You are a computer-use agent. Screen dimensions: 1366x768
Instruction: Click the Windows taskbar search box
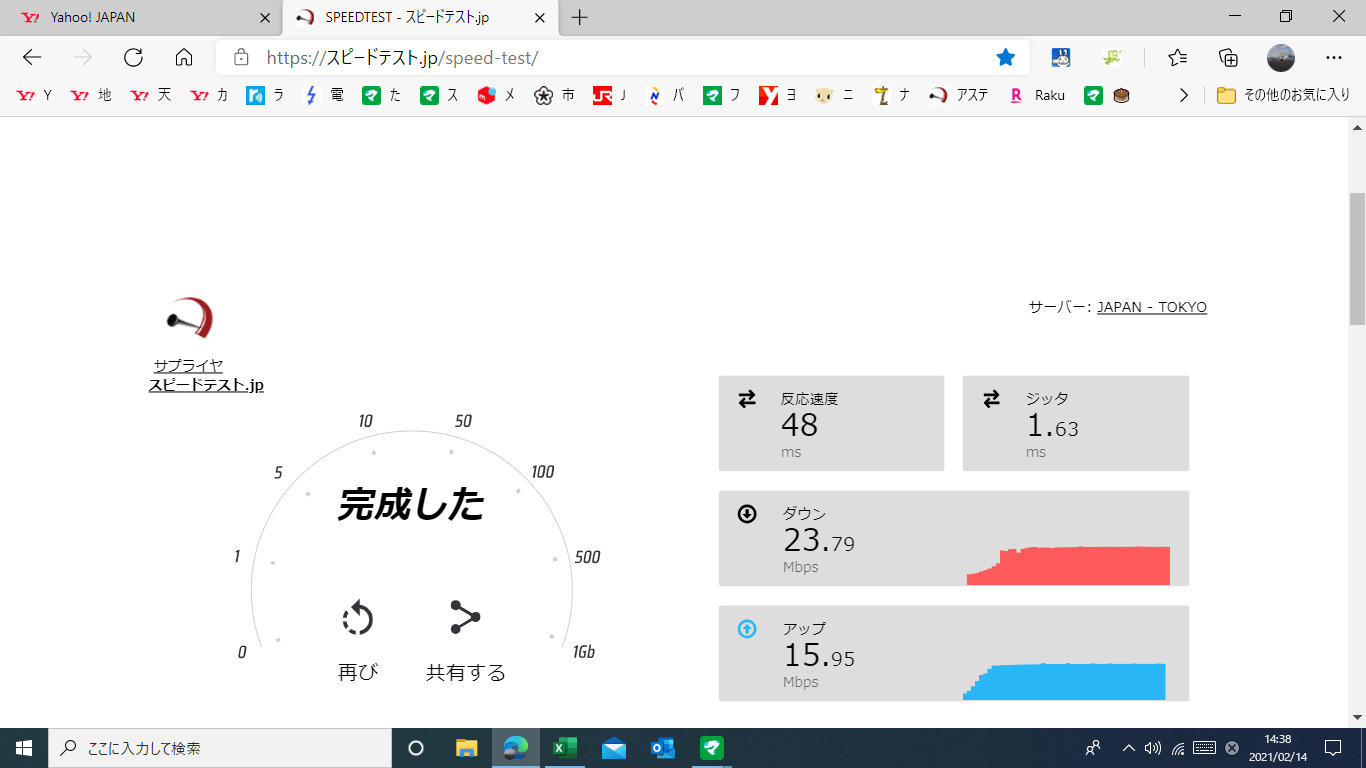tap(220, 748)
